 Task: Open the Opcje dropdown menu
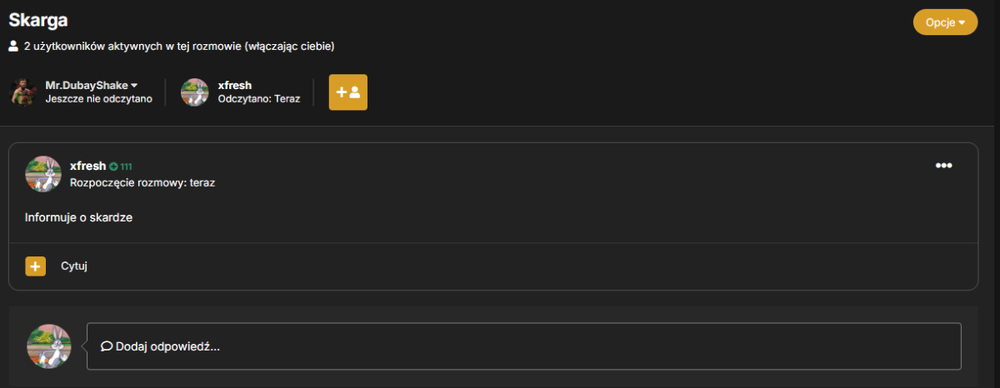[945, 22]
